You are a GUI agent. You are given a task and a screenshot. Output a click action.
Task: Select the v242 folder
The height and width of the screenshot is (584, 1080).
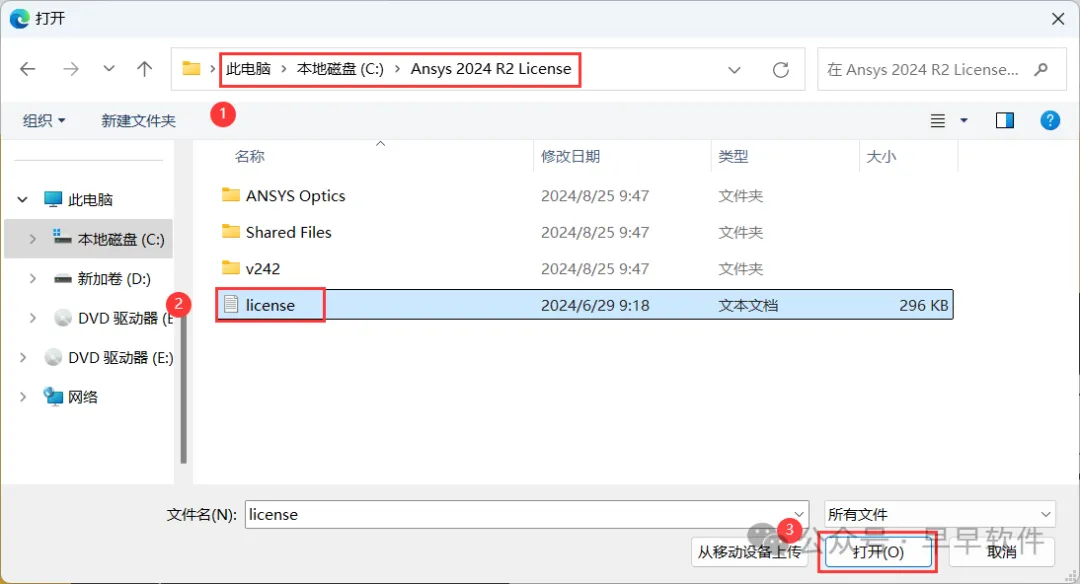click(263, 269)
